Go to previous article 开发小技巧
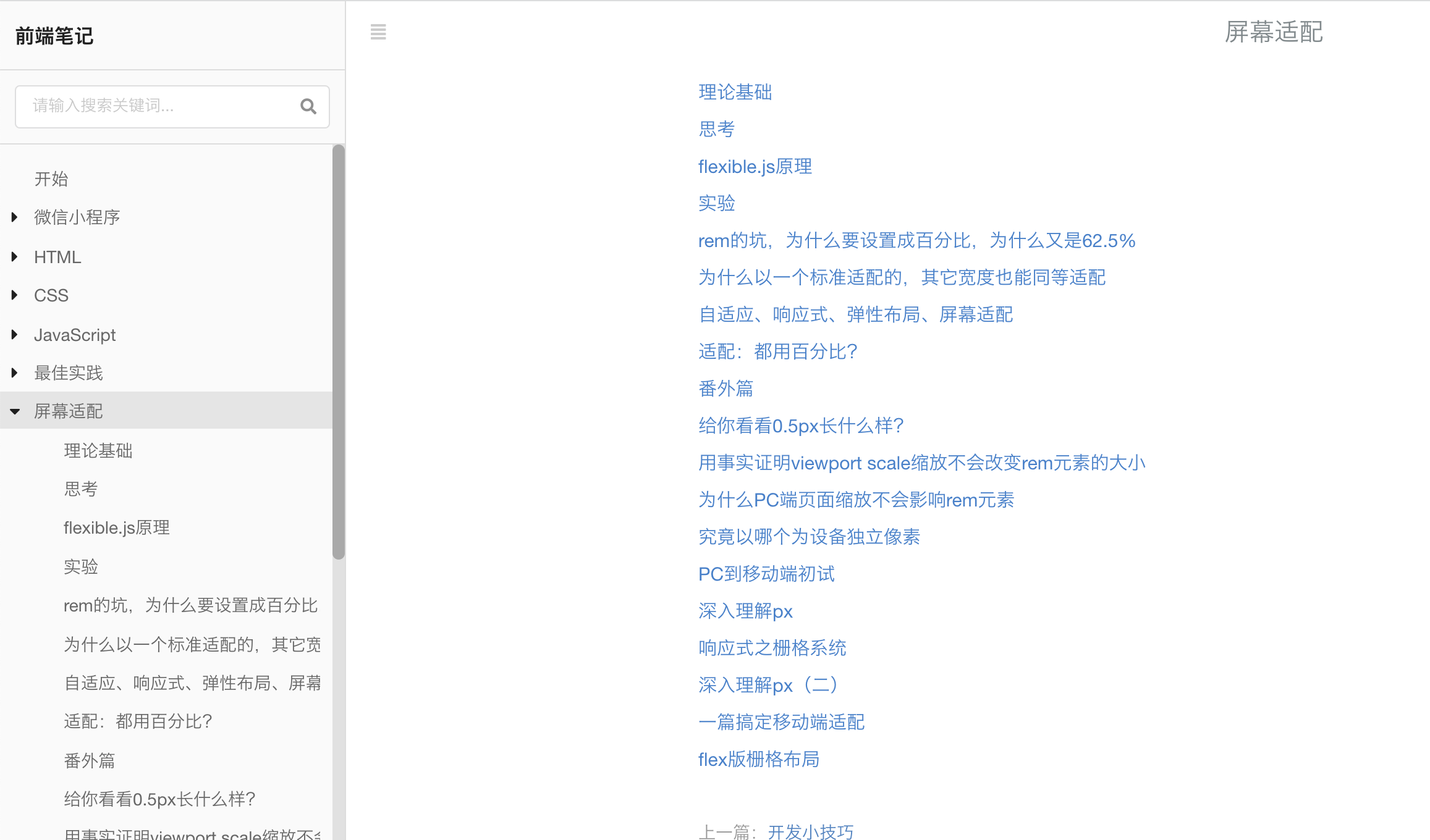The width and height of the screenshot is (1430, 840). point(810,831)
